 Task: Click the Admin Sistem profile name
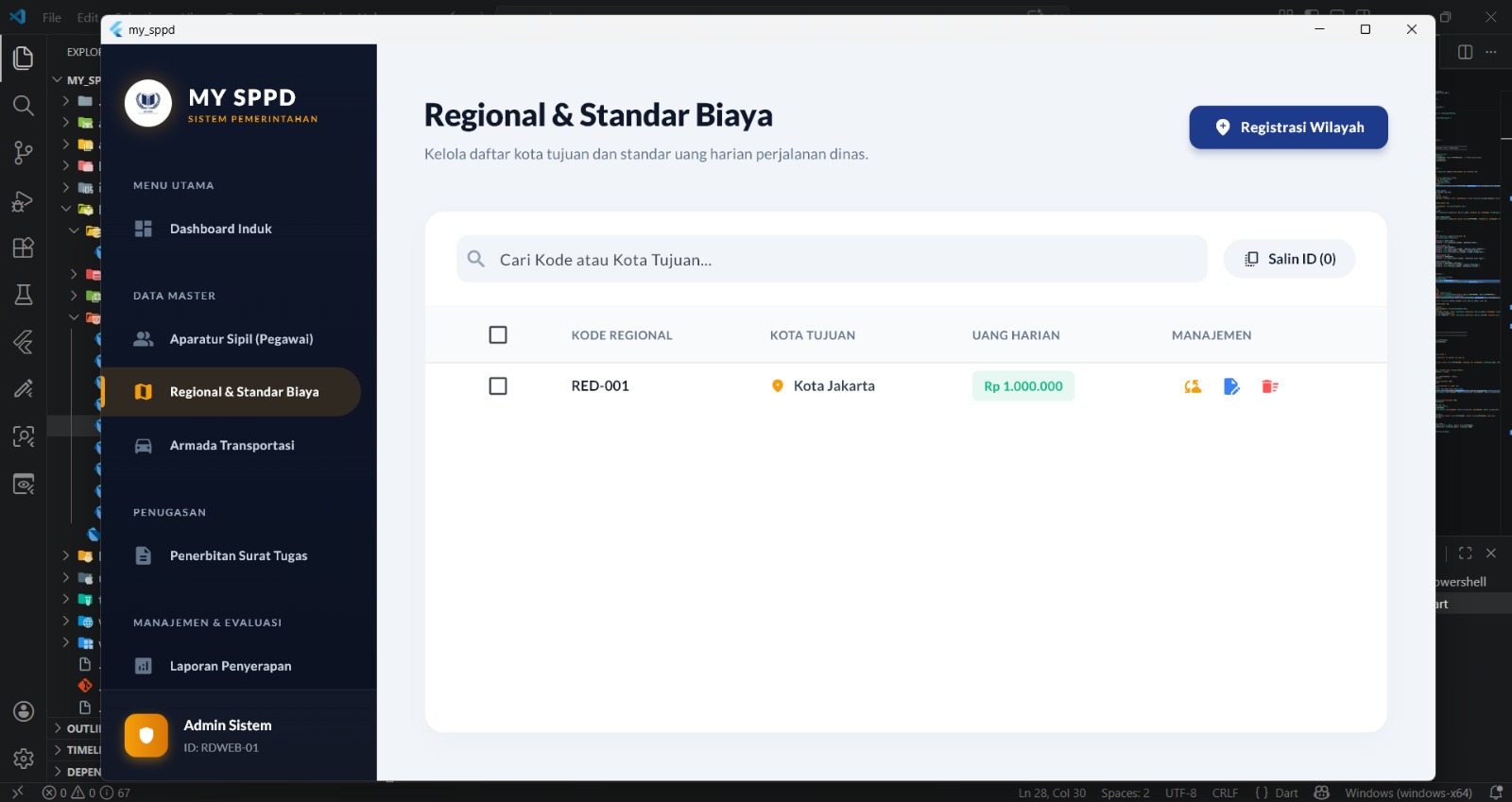coord(228,725)
